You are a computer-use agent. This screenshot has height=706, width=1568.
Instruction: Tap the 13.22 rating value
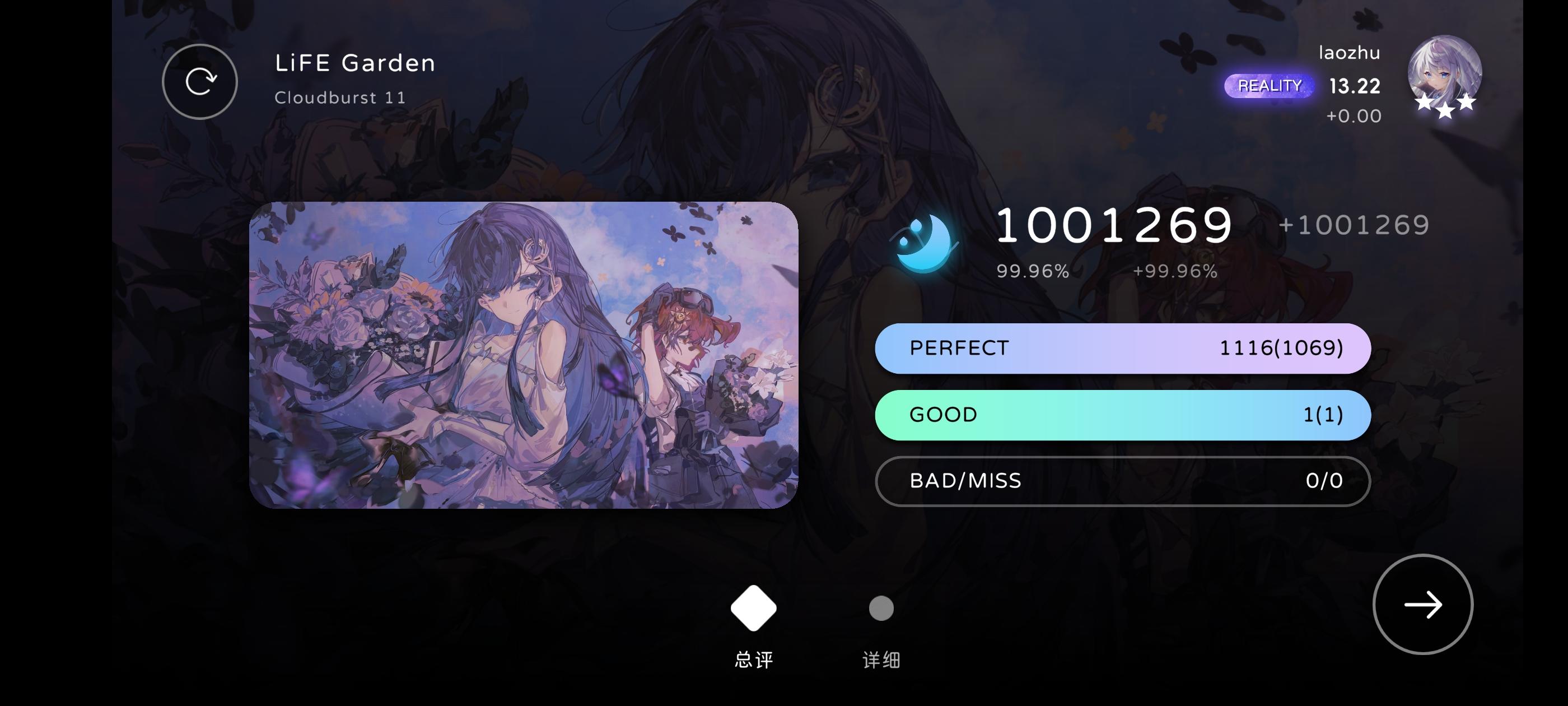tap(1354, 86)
